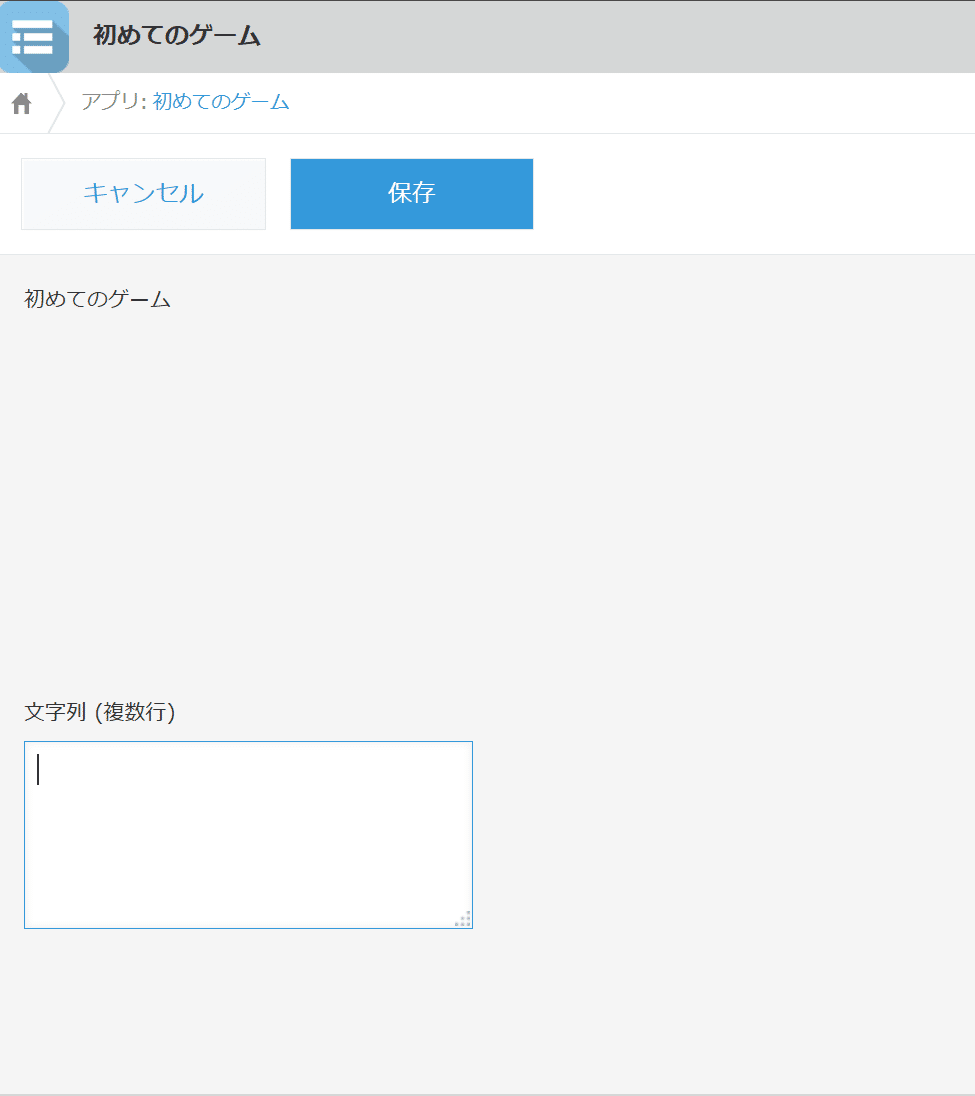The height and width of the screenshot is (1096, 975).
Task: Click the キャンセル button
Action: coord(143,194)
